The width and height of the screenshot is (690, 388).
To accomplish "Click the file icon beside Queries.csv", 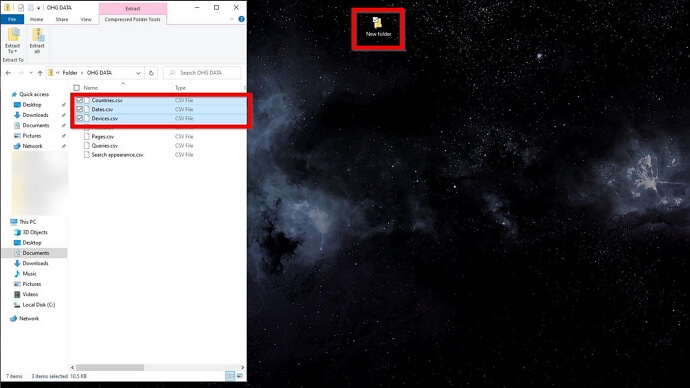I will [x=87, y=146].
